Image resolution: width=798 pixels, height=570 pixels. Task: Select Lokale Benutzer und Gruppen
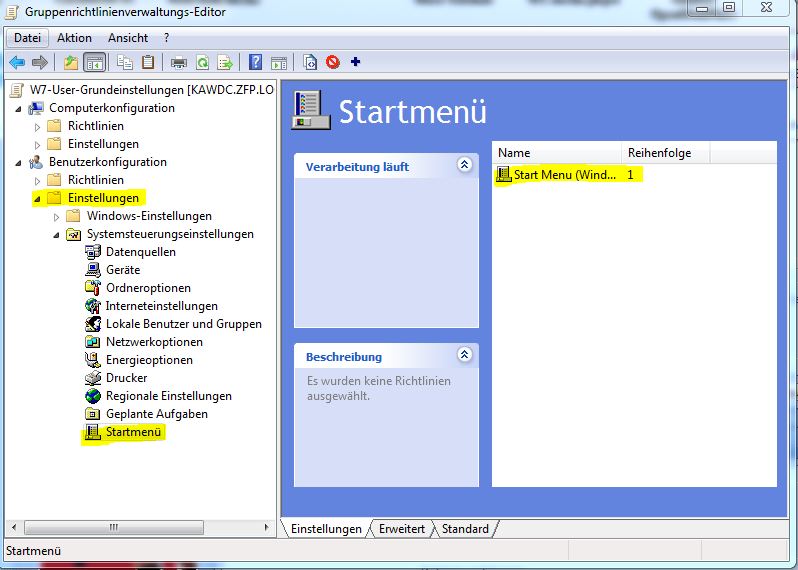[x=183, y=324]
